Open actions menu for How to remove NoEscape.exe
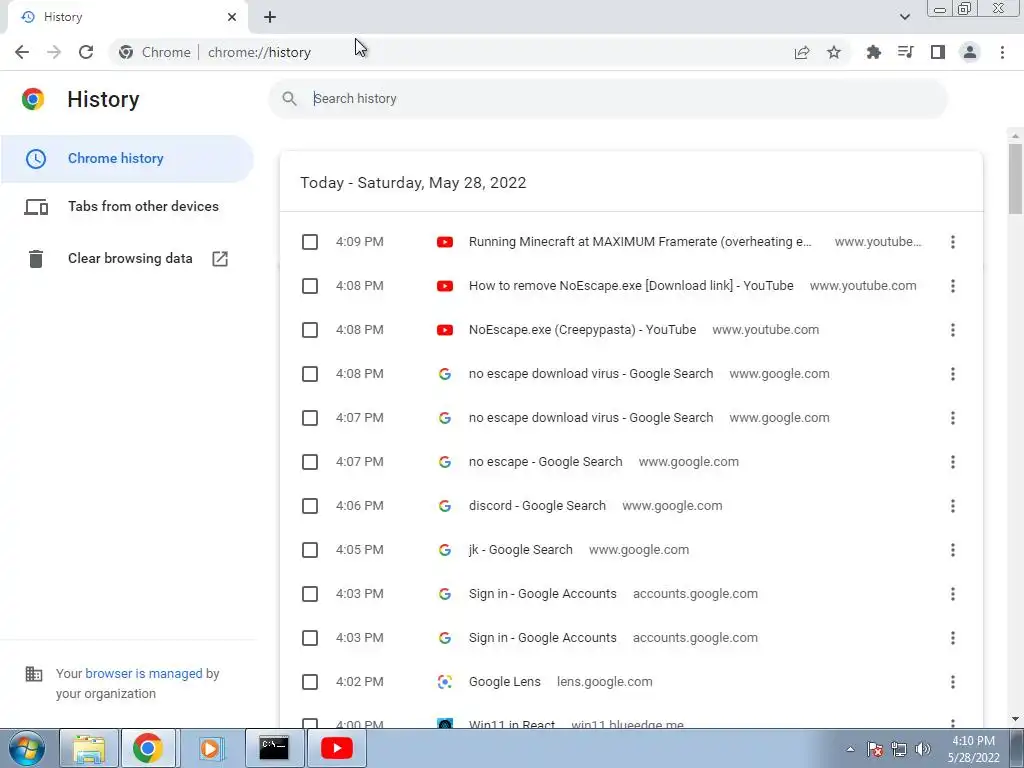This screenshot has height=768, width=1024. 953,286
